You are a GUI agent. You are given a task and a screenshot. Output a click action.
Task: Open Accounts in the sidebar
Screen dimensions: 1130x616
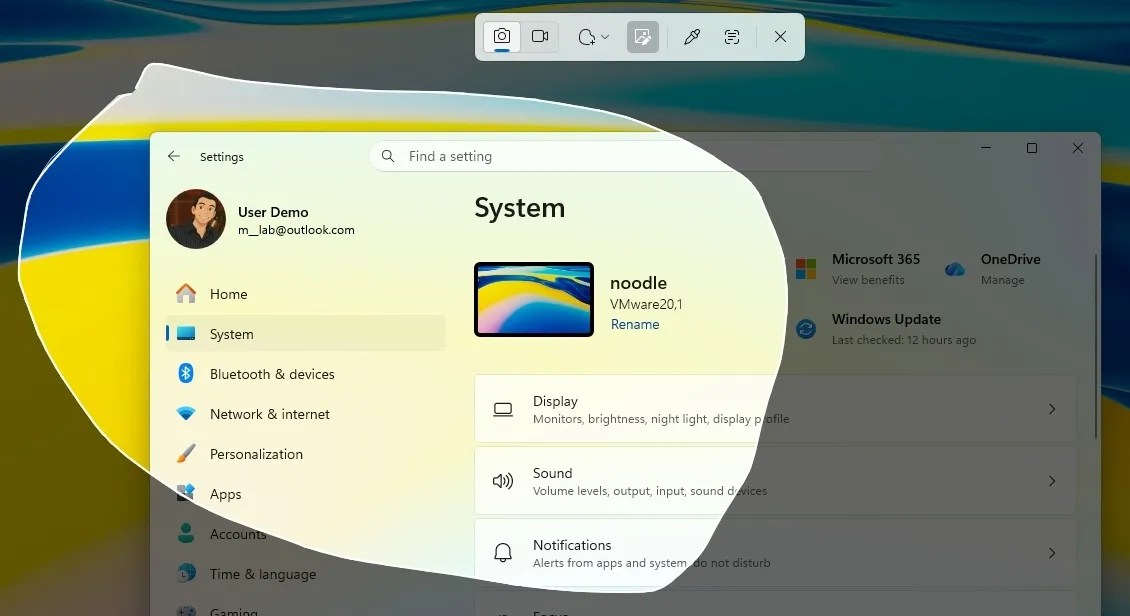(x=306, y=534)
